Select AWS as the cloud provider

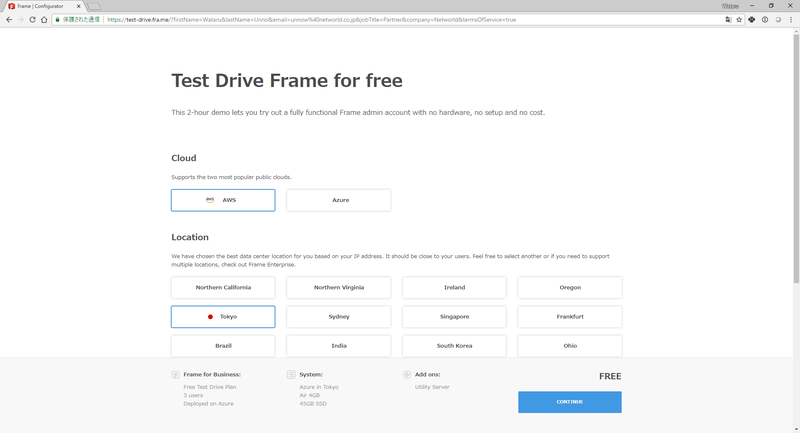pyautogui.click(x=223, y=200)
